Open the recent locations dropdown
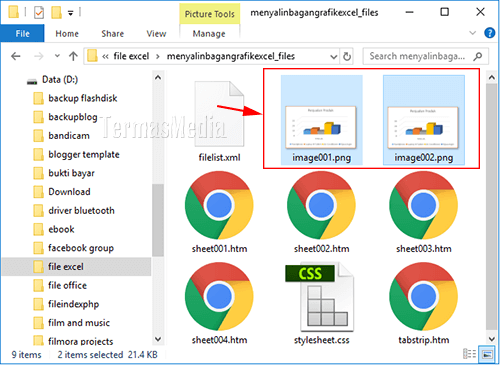Image resolution: width=500 pixels, height=365 pixels. (x=57, y=56)
